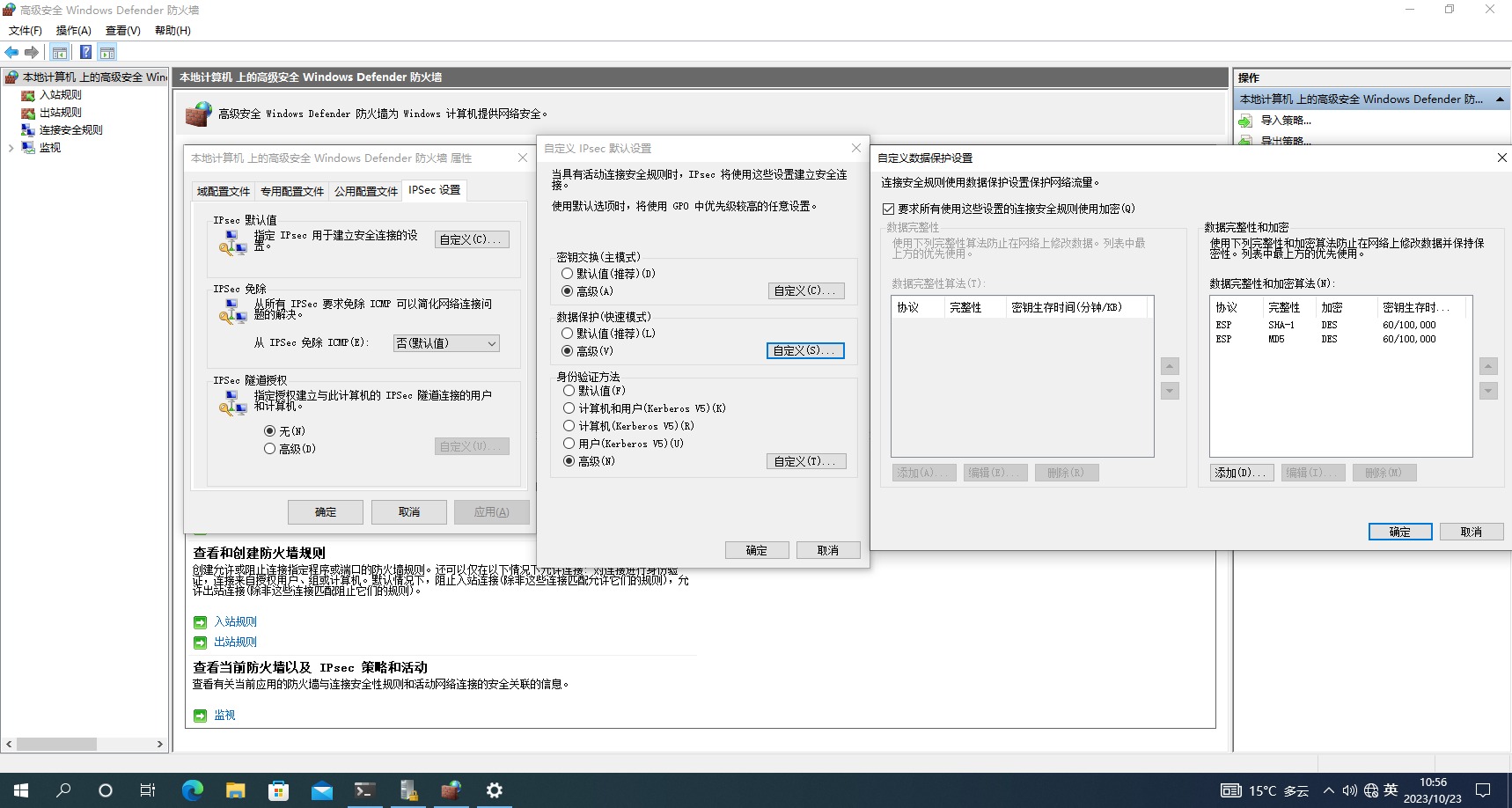
Task: Select authentication 用户(Kerberos V5)(U) radio
Action: (x=569, y=444)
